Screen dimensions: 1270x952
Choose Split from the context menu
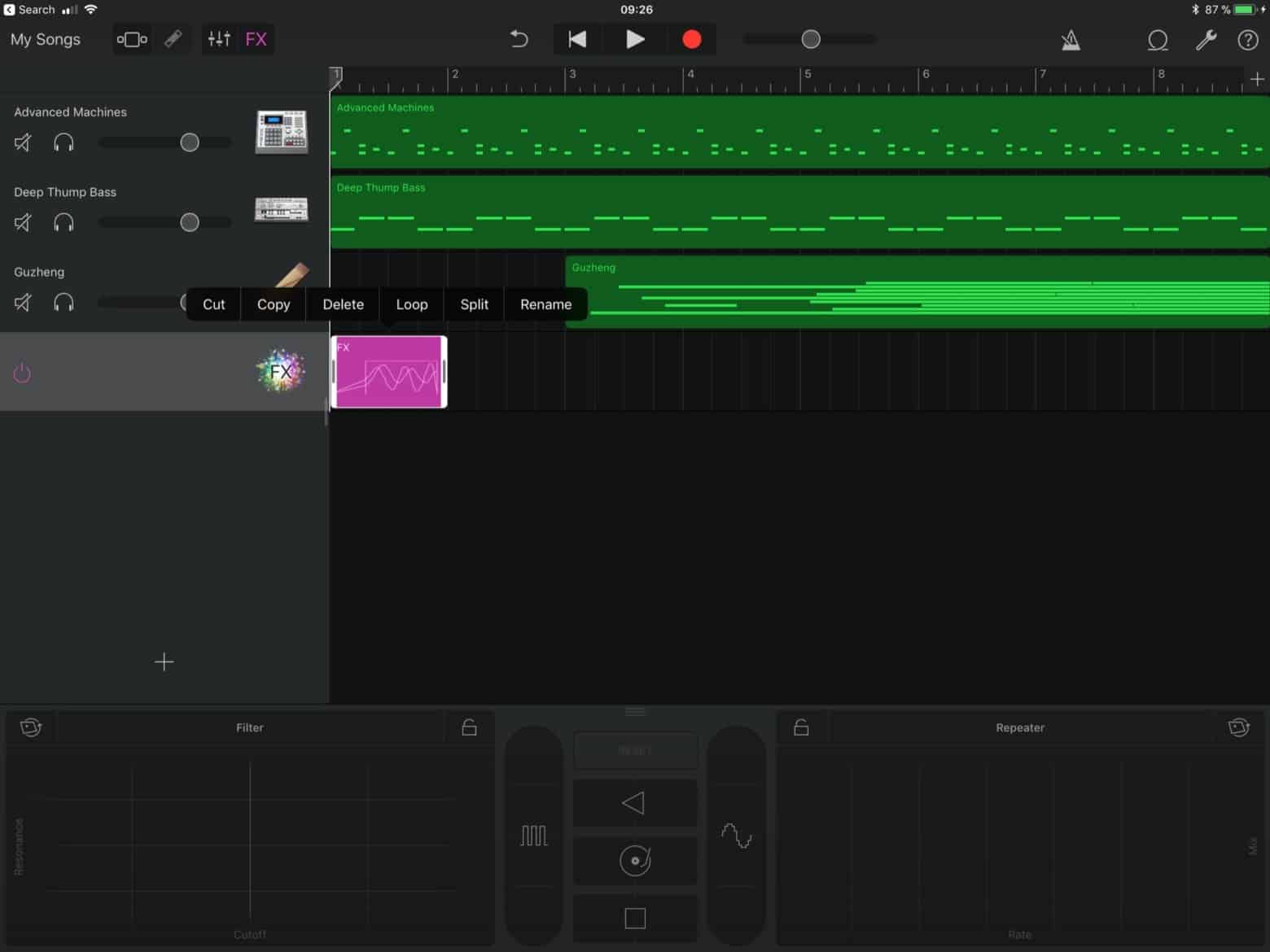point(473,304)
